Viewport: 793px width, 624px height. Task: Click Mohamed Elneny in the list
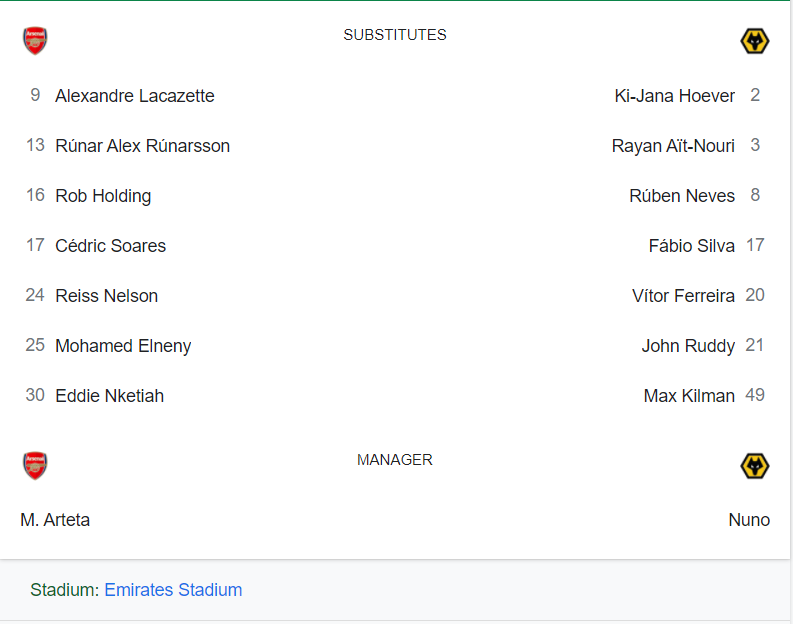123,346
